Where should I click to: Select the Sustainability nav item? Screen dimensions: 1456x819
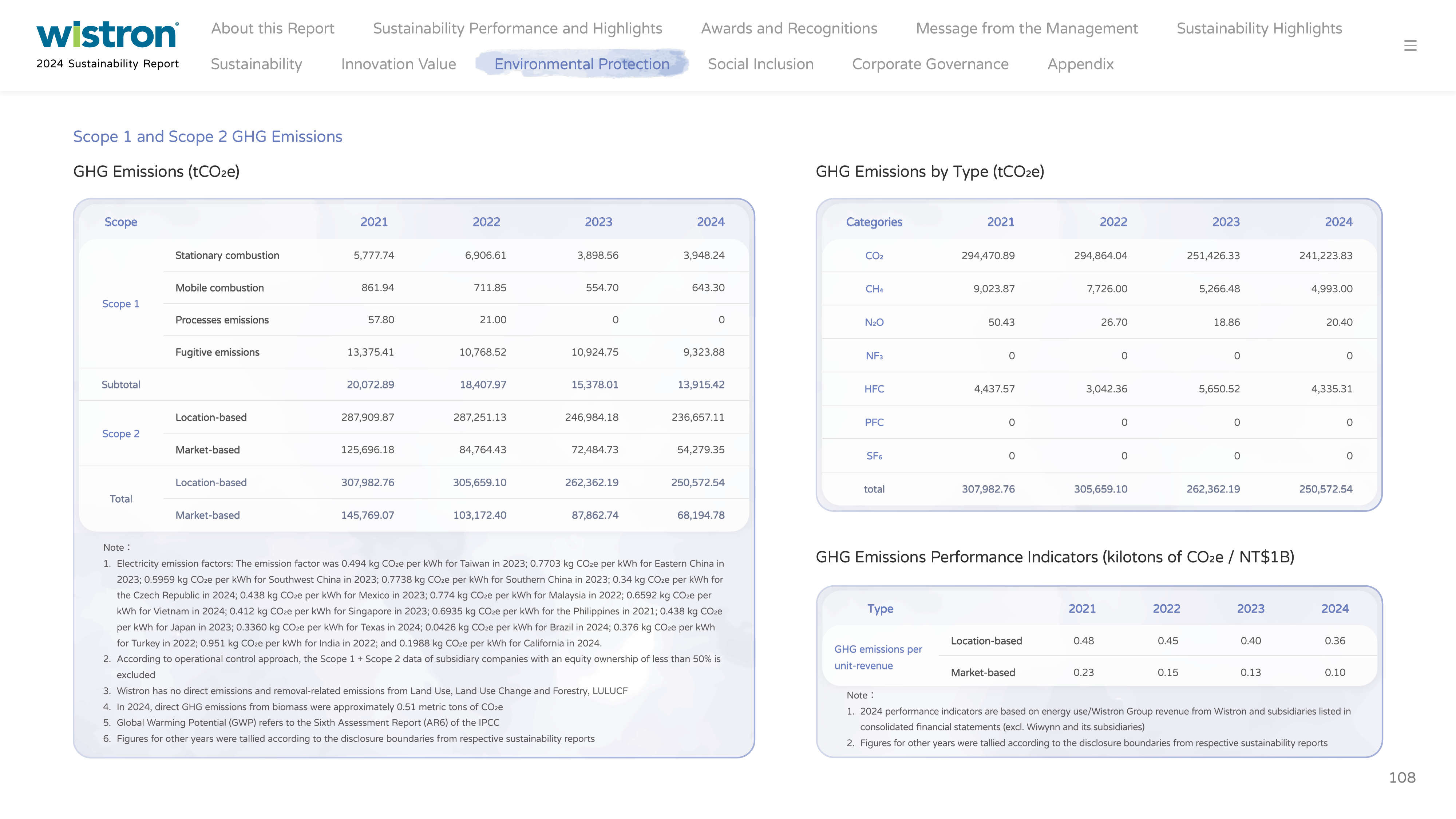(257, 64)
